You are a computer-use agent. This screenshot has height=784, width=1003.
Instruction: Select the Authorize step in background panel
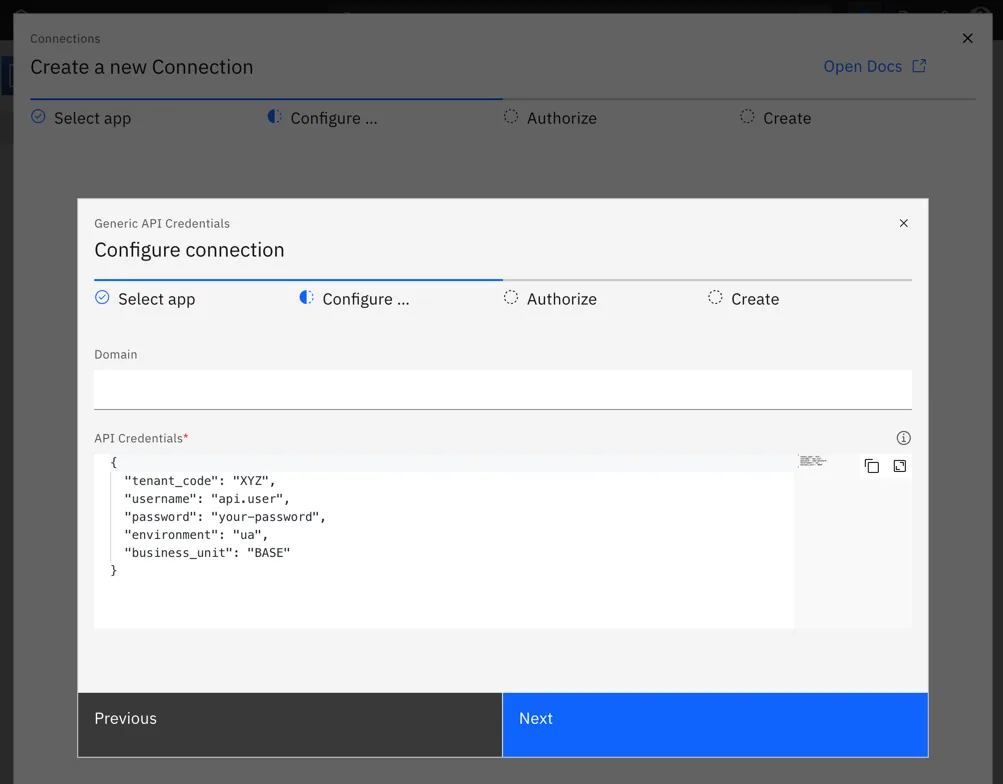pos(550,118)
